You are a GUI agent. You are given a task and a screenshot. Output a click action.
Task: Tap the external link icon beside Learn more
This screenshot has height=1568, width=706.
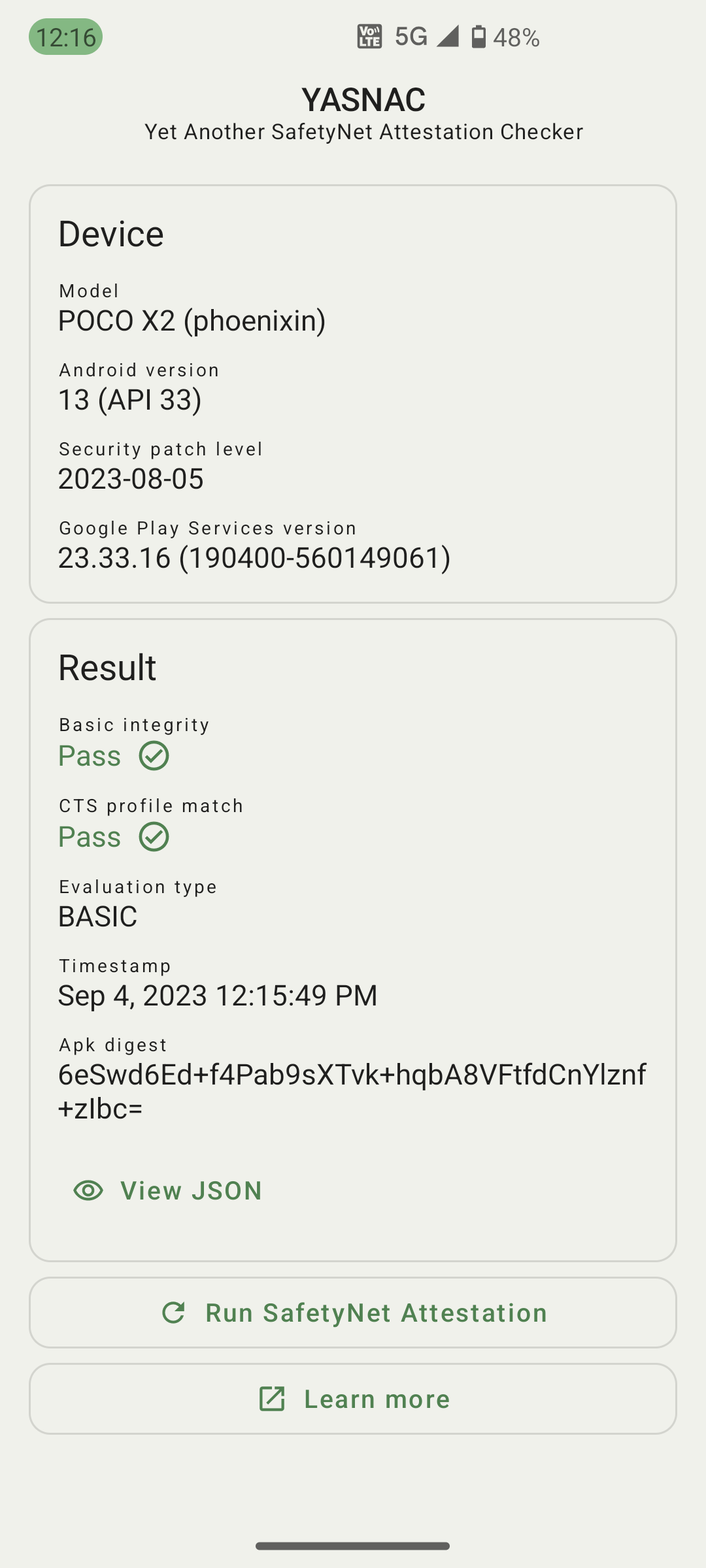[x=272, y=1399]
